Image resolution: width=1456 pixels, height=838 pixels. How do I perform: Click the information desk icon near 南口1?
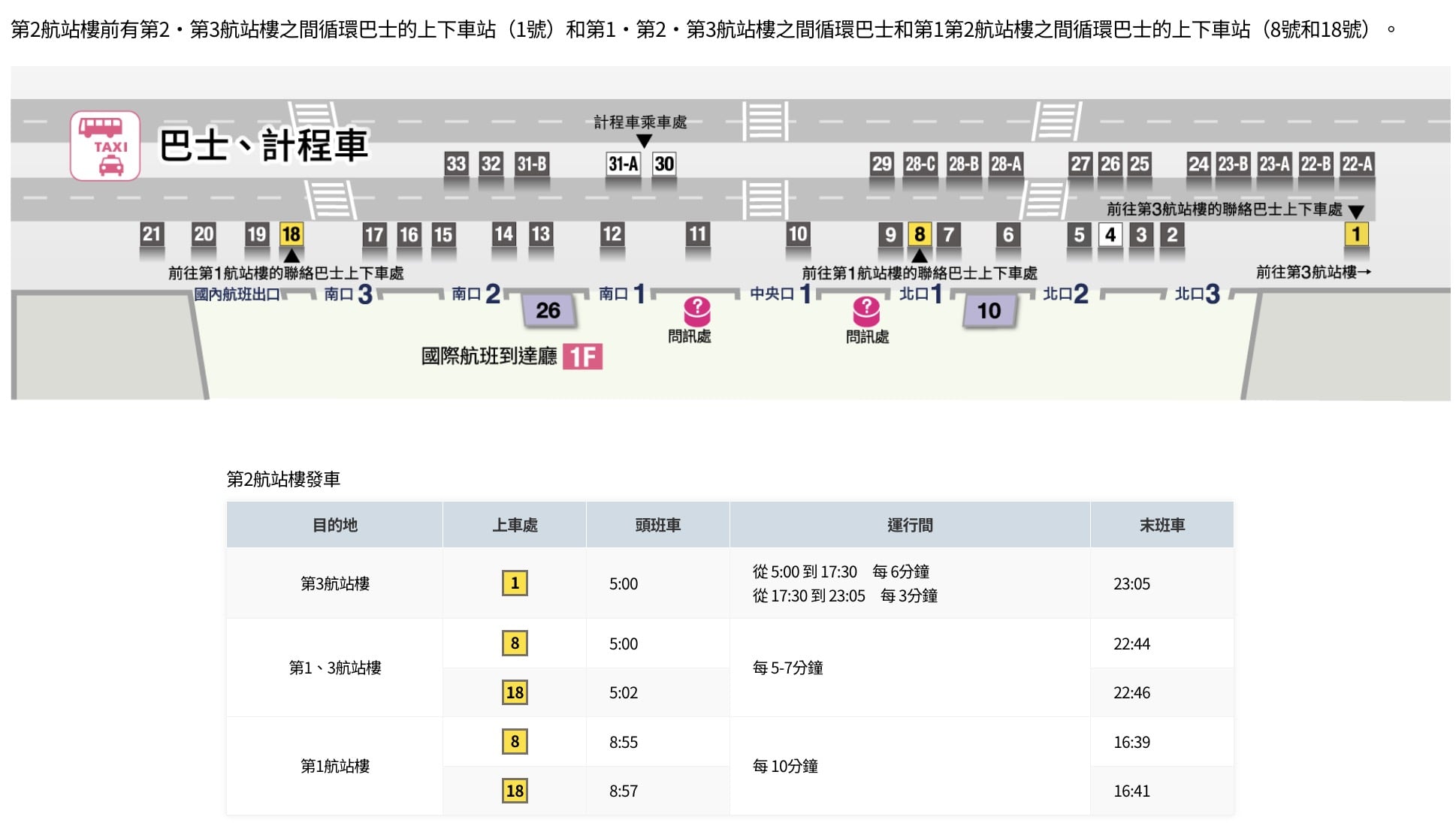[x=697, y=311]
